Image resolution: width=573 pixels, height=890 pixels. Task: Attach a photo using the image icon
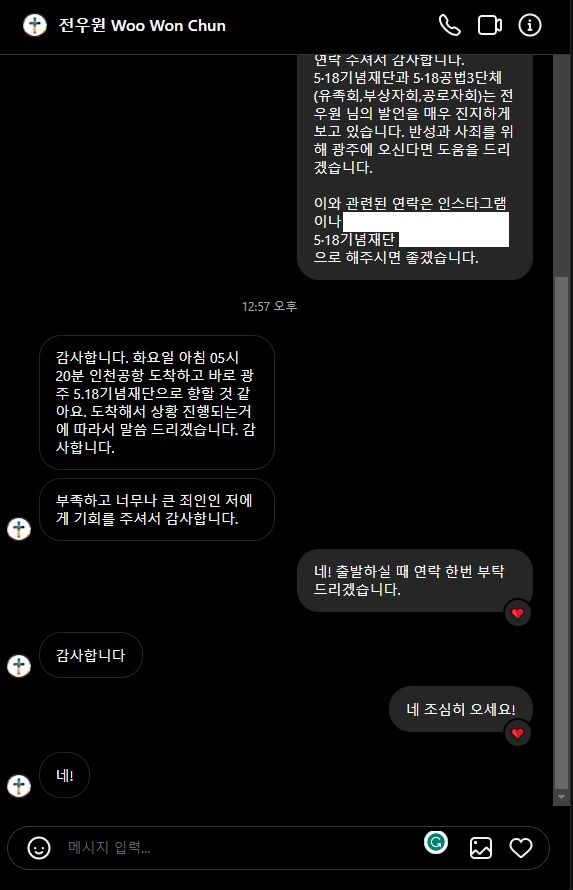click(481, 848)
